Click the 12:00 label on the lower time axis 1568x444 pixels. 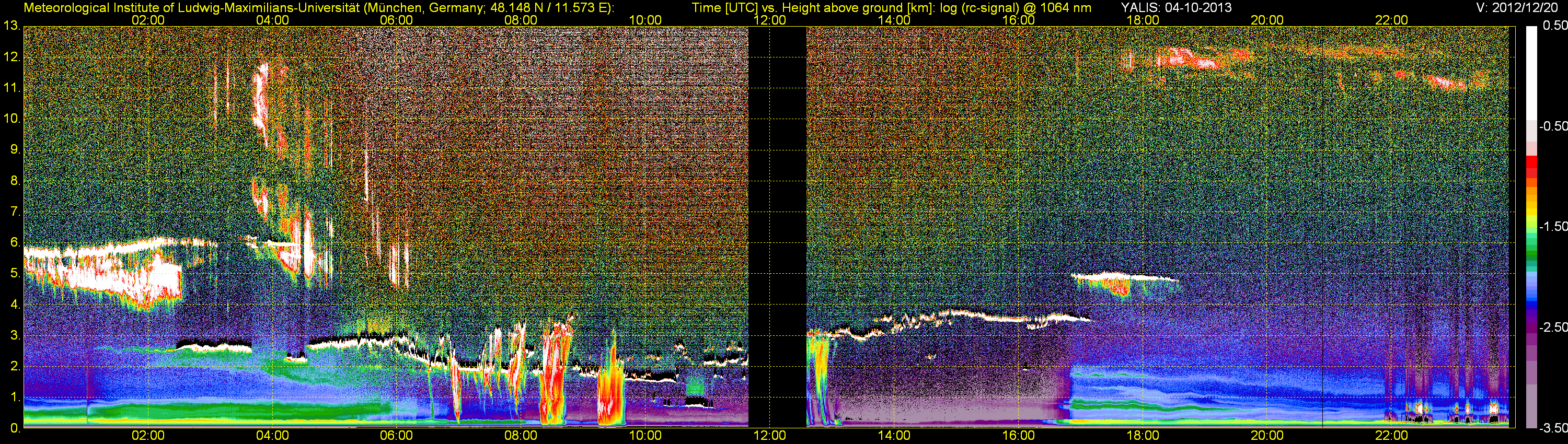[x=769, y=436]
